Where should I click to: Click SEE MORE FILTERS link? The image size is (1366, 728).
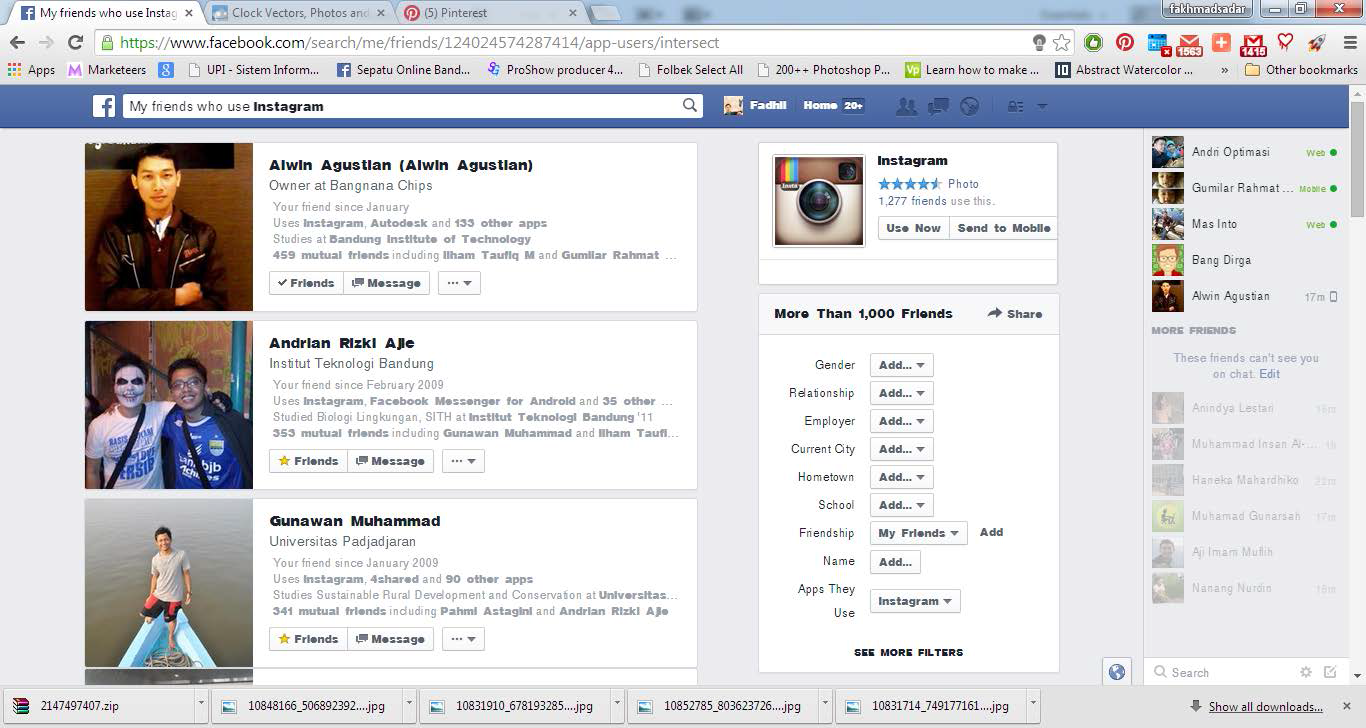coord(908,652)
